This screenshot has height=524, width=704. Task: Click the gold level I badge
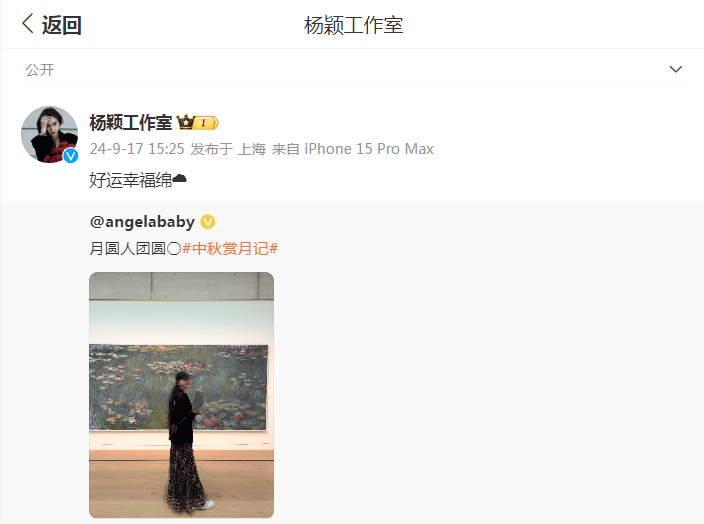(206, 123)
